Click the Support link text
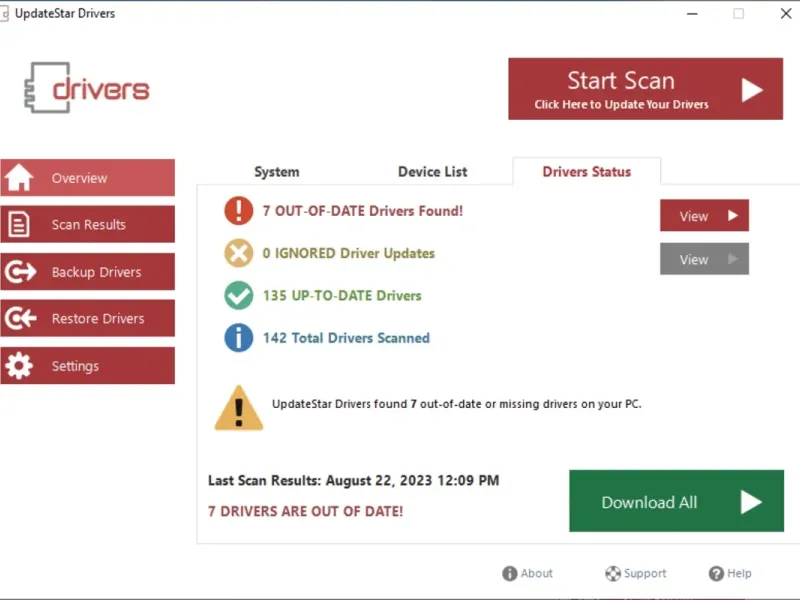 click(645, 573)
